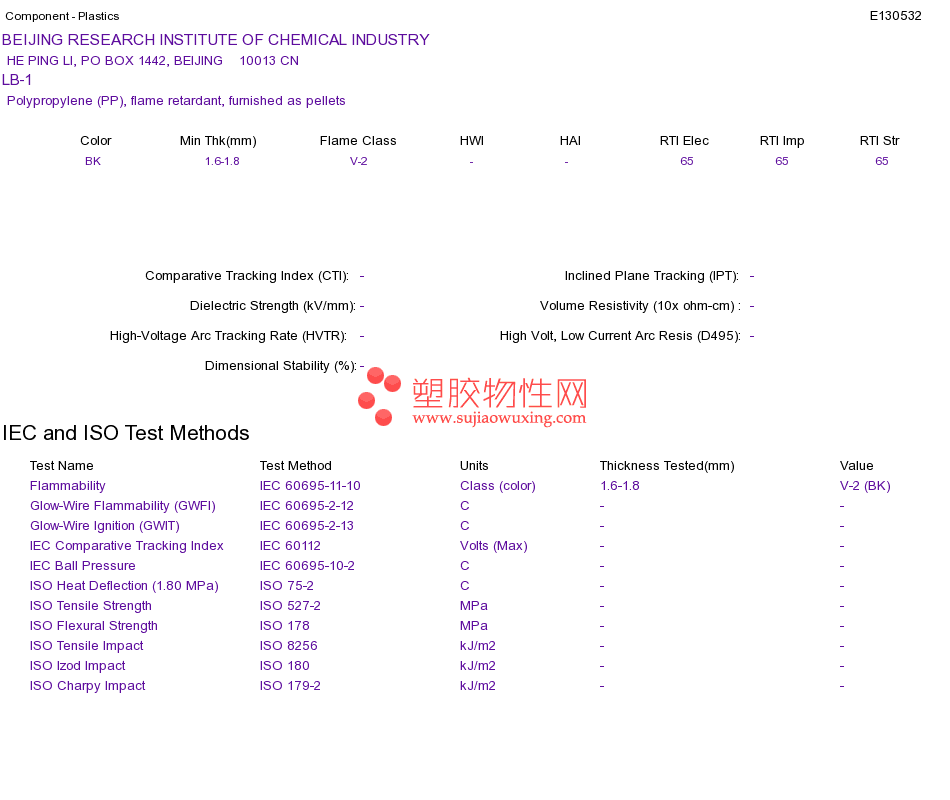Click the Thickness Tested(mm) column header
The height and width of the screenshot is (800, 950).
[x=666, y=466]
